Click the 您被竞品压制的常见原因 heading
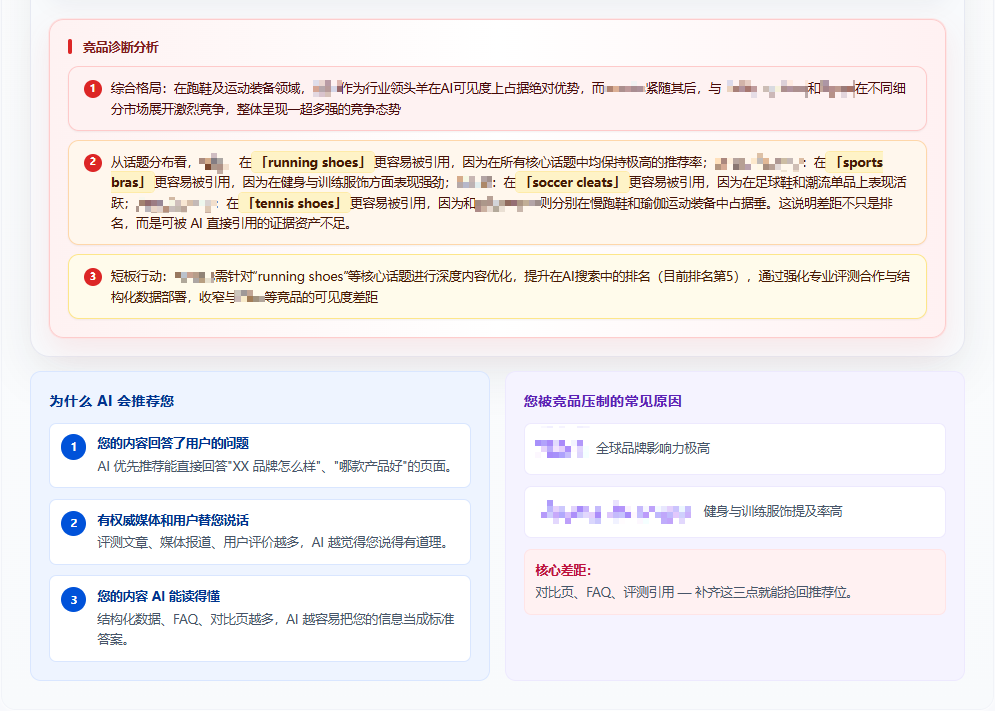This screenshot has height=711, width=995. [x=603, y=401]
